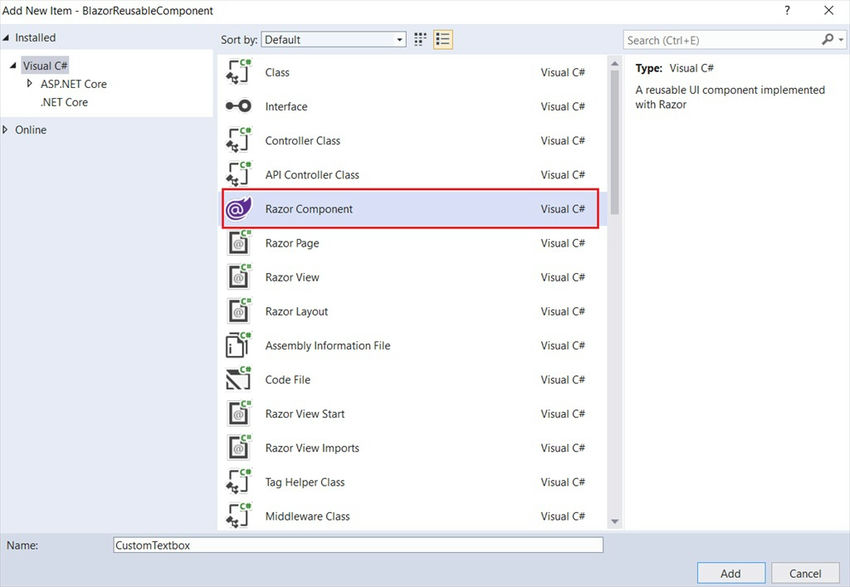Image resolution: width=850 pixels, height=587 pixels.
Task: Click the Tag Helper Class icon
Action: (239, 481)
